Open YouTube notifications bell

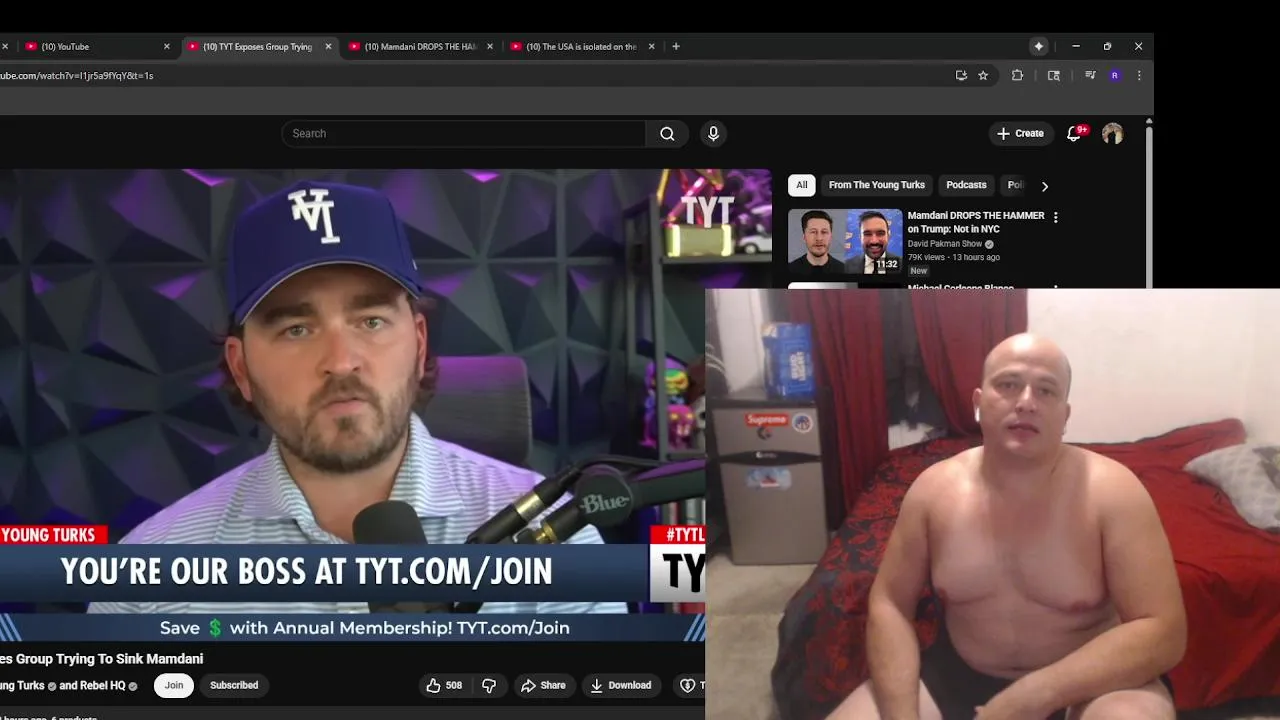pyautogui.click(x=1074, y=133)
